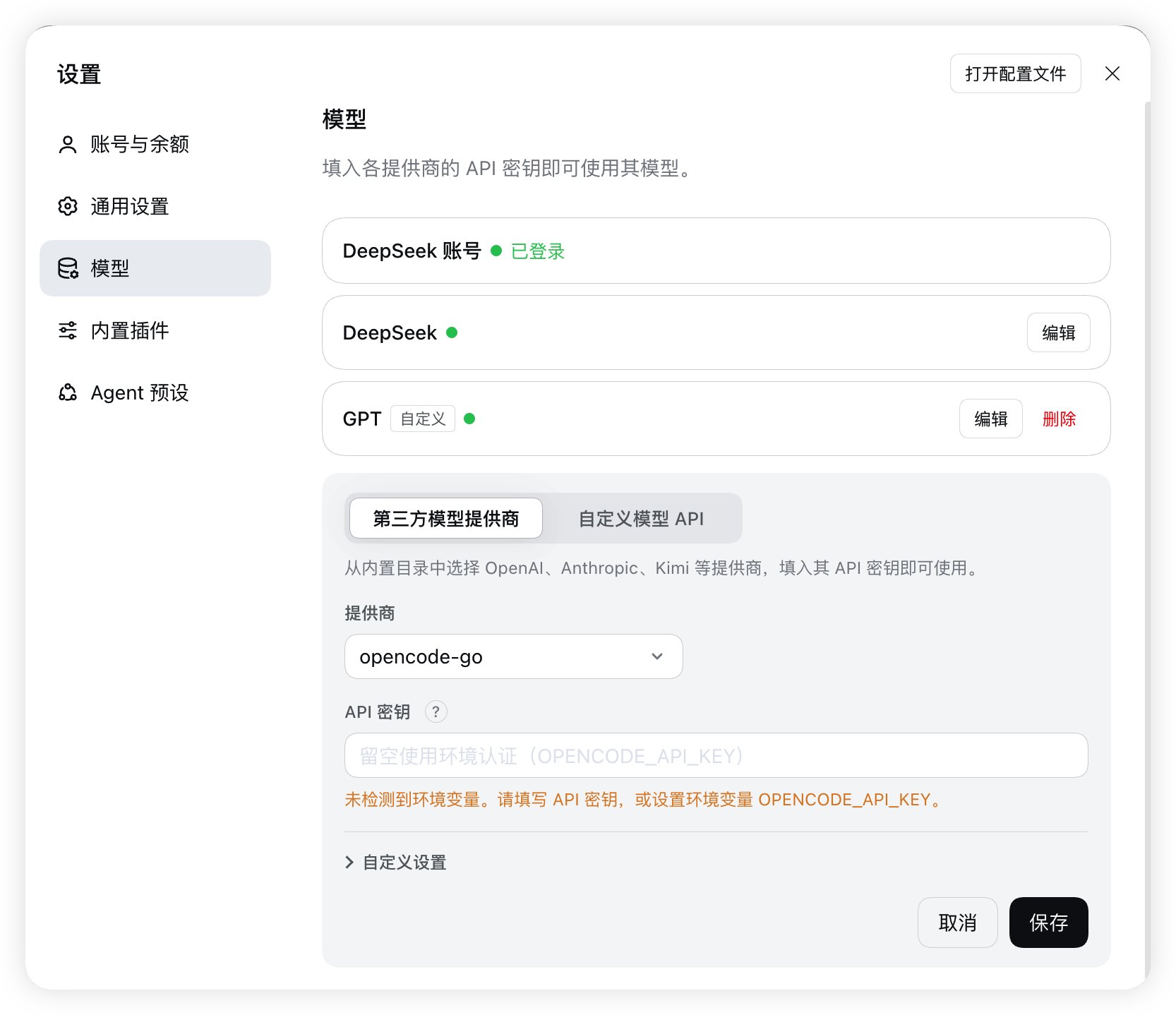Go to 内置插件 settings

[155, 330]
